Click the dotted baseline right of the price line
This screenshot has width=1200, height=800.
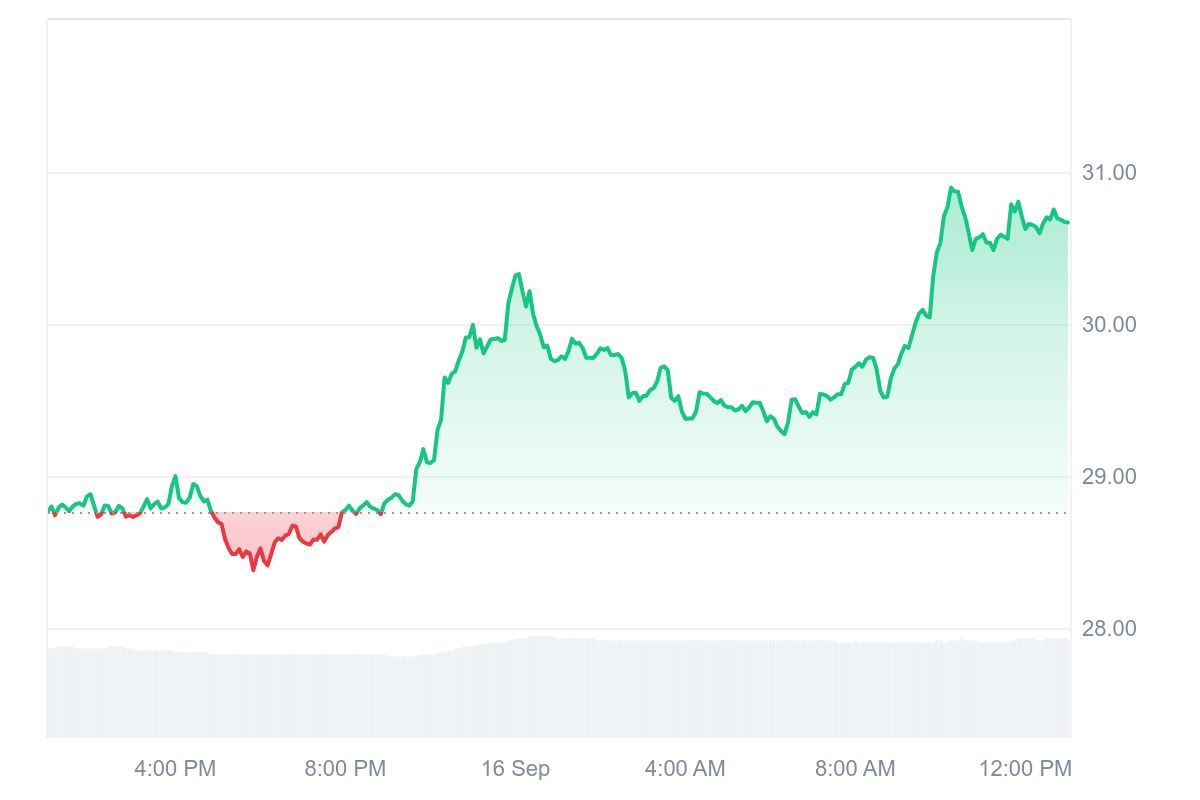click(x=700, y=513)
